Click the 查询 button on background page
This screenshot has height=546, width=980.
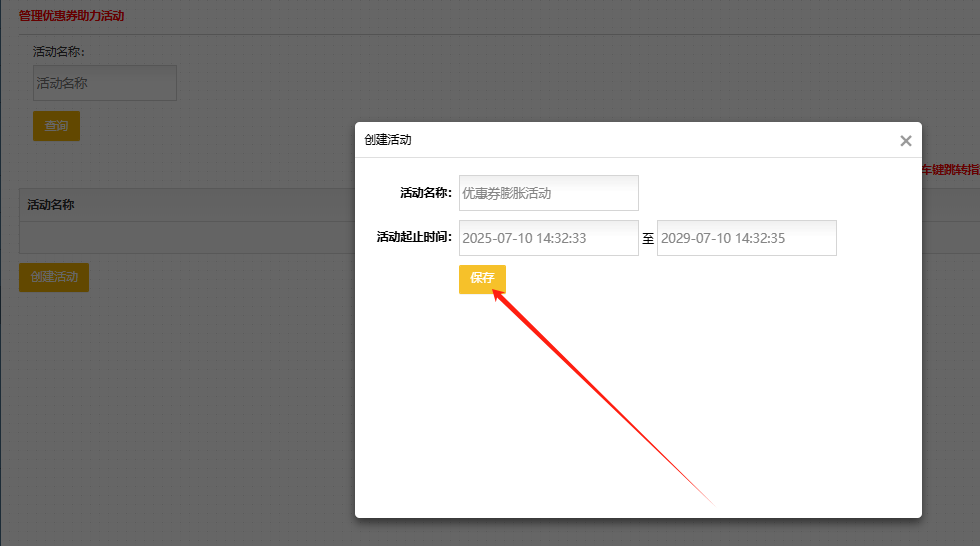pos(56,126)
